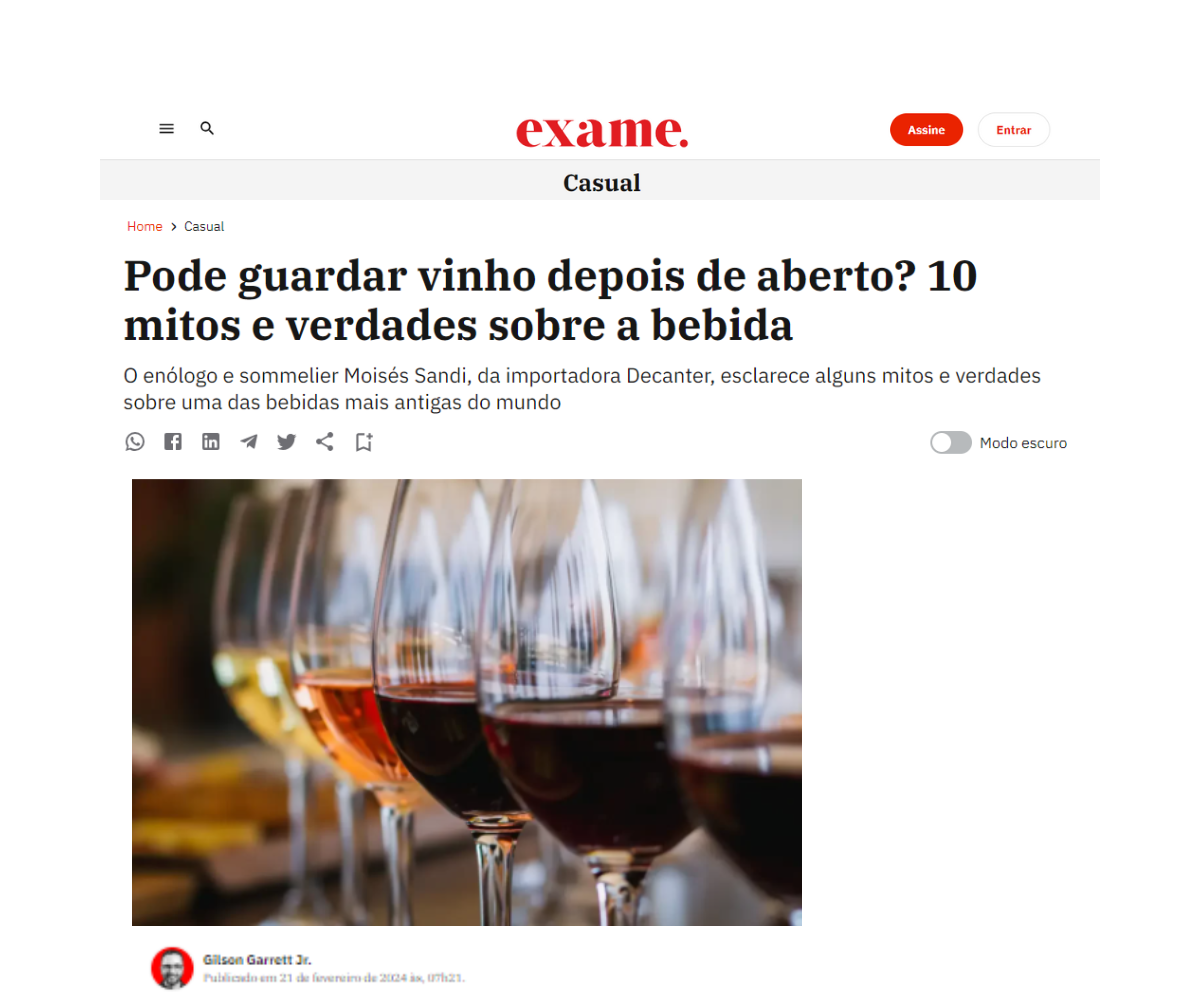Viewport: 1200px width, 1000px height.
Task: Share article via WhatsApp icon
Action: pos(135,441)
